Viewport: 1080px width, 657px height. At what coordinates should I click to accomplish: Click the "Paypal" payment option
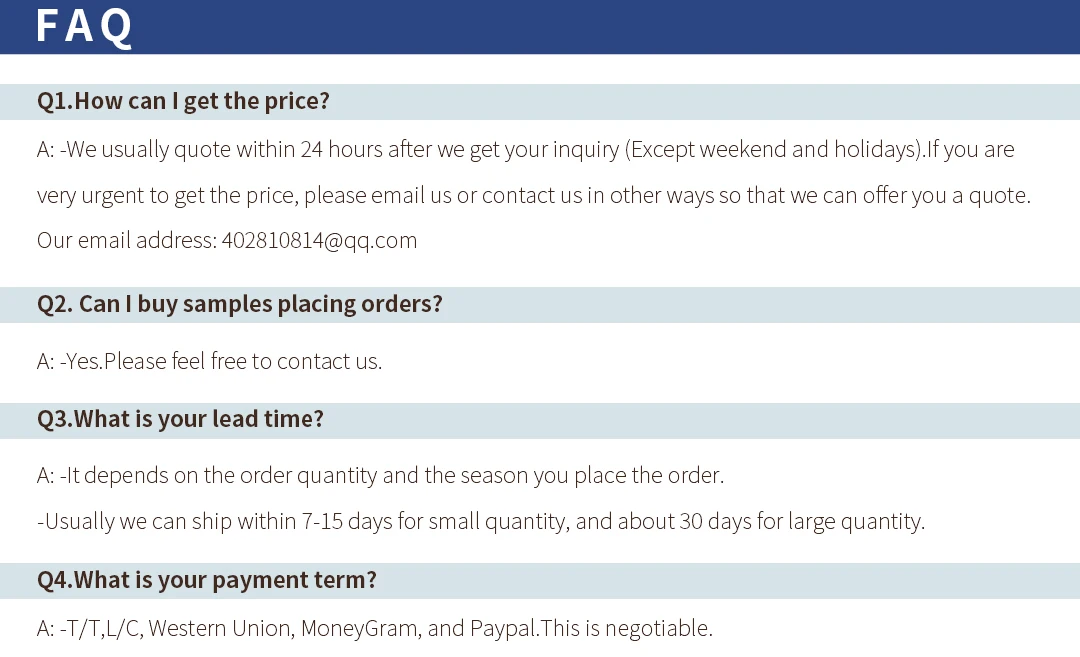coord(504,629)
